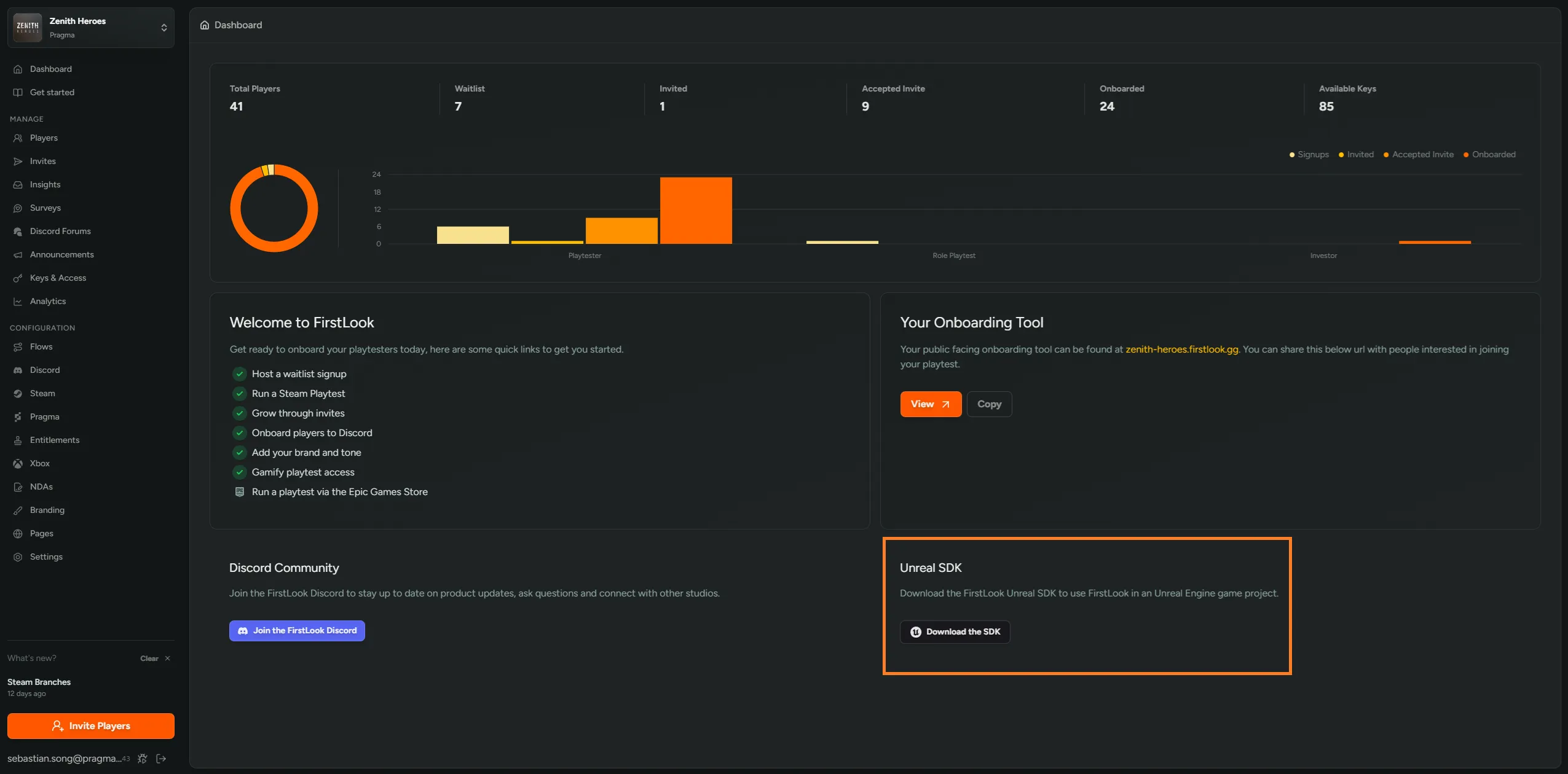Click the Download the SDK button

955,632
